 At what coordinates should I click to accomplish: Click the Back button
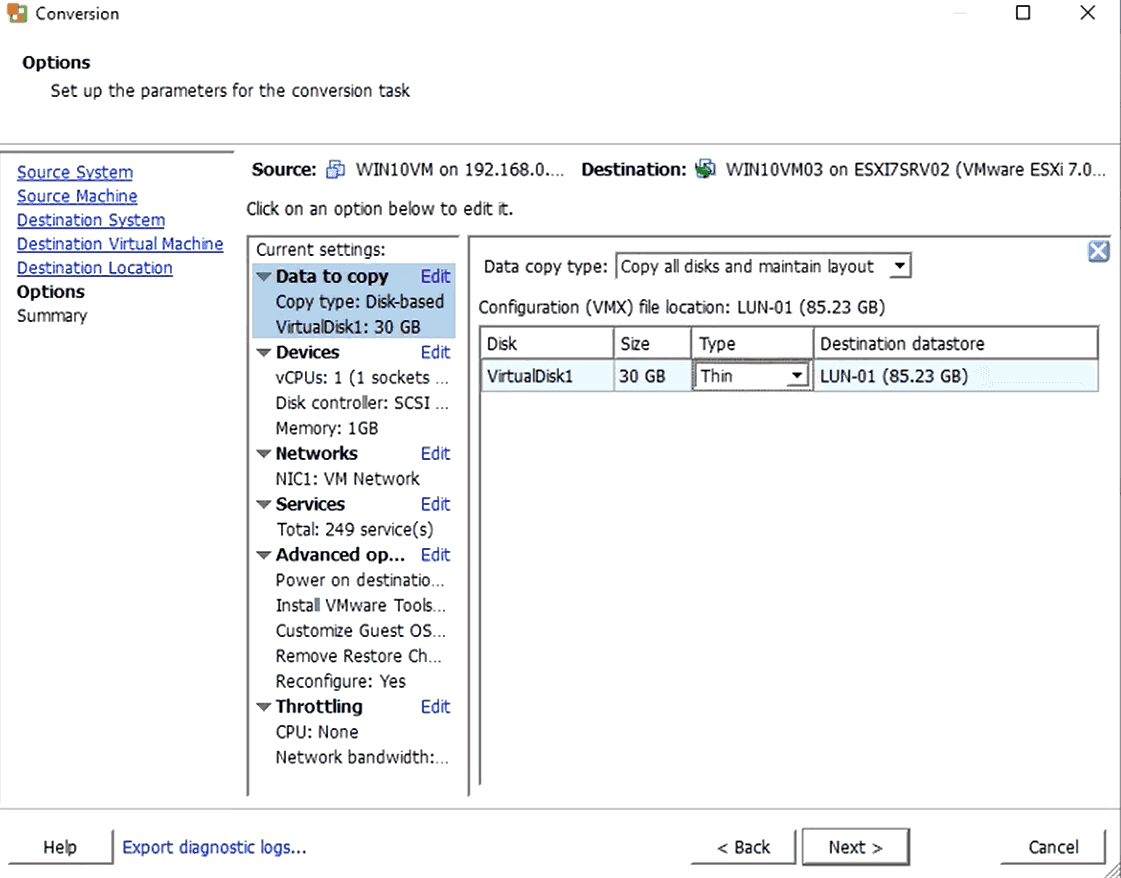tap(744, 847)
